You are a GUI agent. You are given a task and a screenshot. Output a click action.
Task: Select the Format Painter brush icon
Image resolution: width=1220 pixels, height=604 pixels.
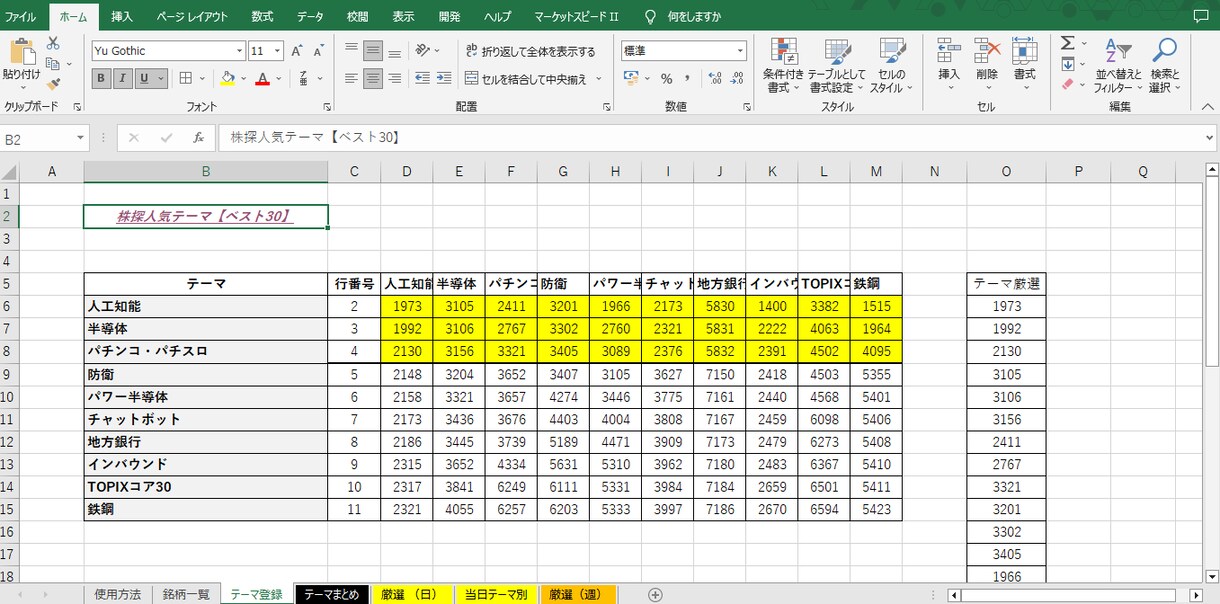pyautogui.click(x=53, y=83)
